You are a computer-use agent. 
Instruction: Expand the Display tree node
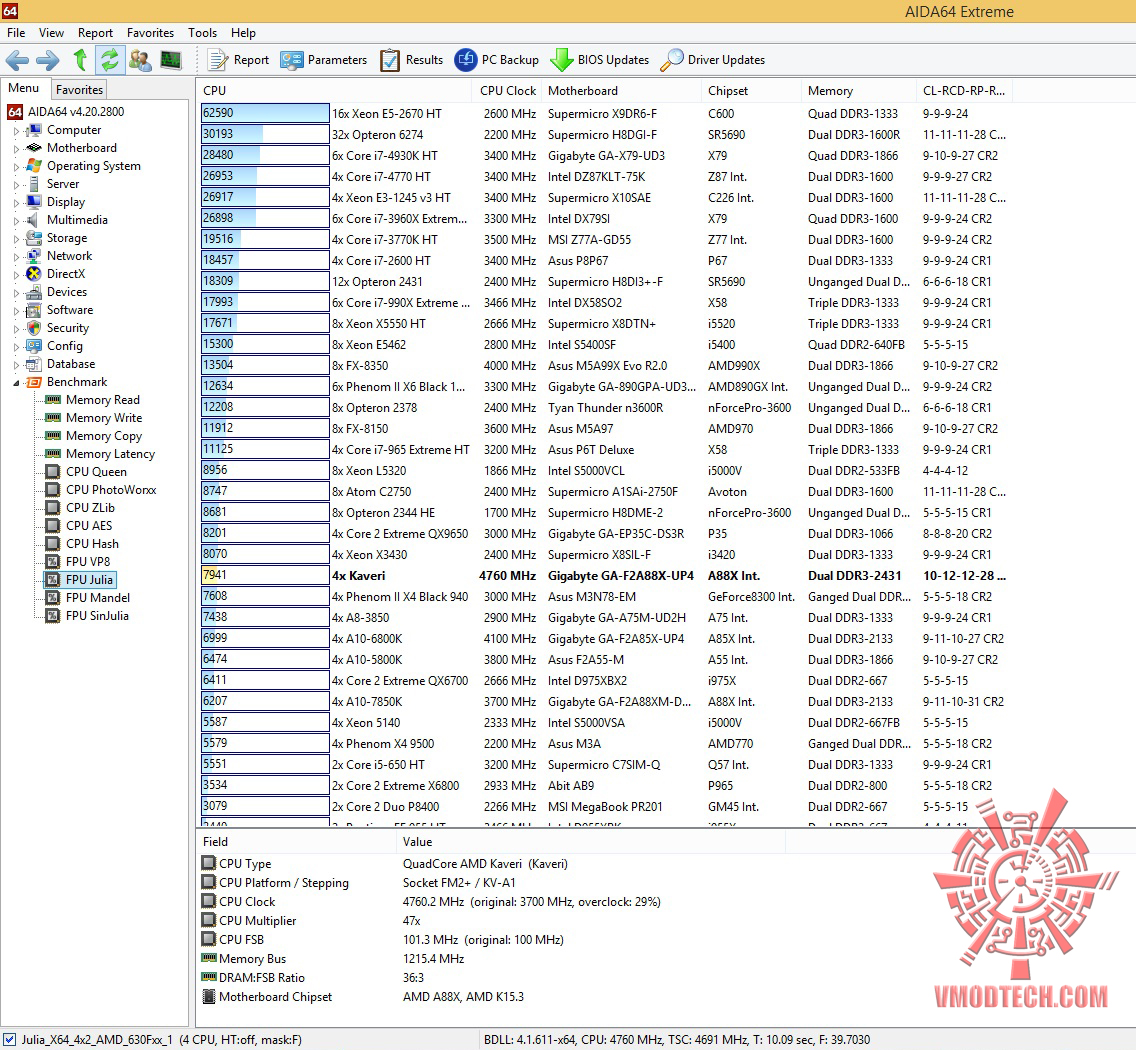(17, 203)
